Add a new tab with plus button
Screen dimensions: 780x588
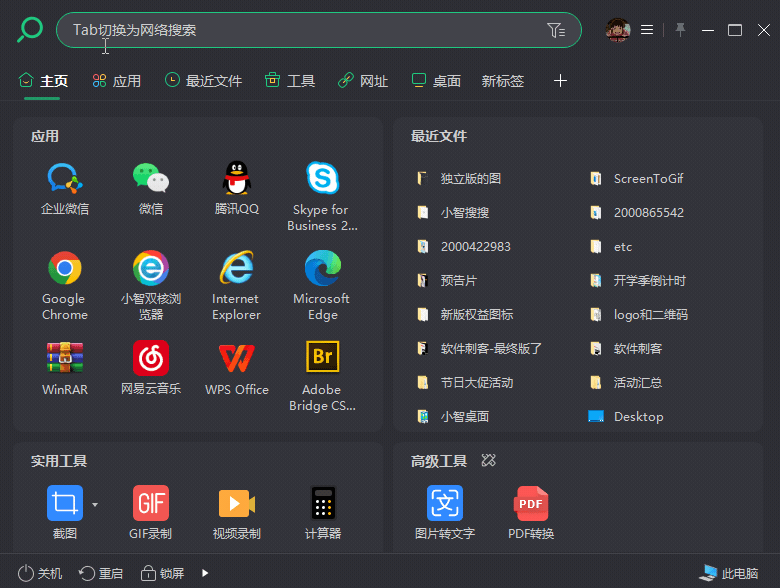560,81
